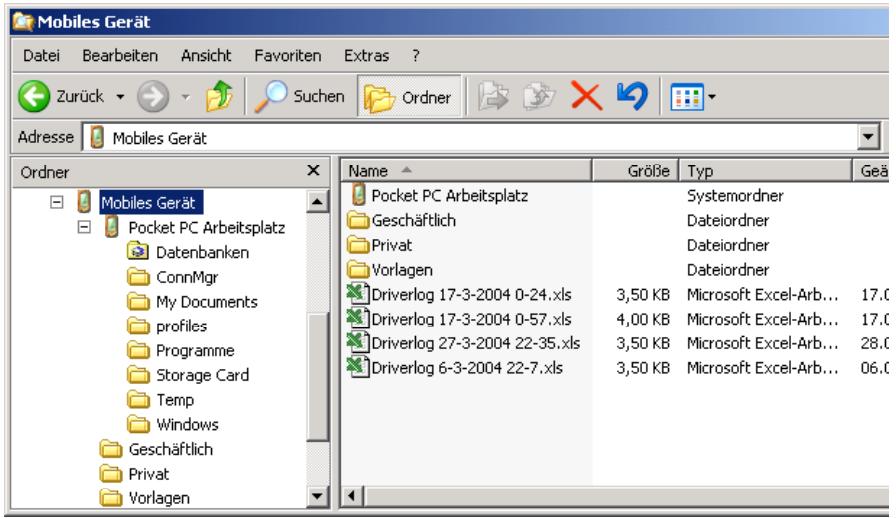896x518 pixels.
Task: Select Privat folder icon in file list
Action: tap(358, 245)
